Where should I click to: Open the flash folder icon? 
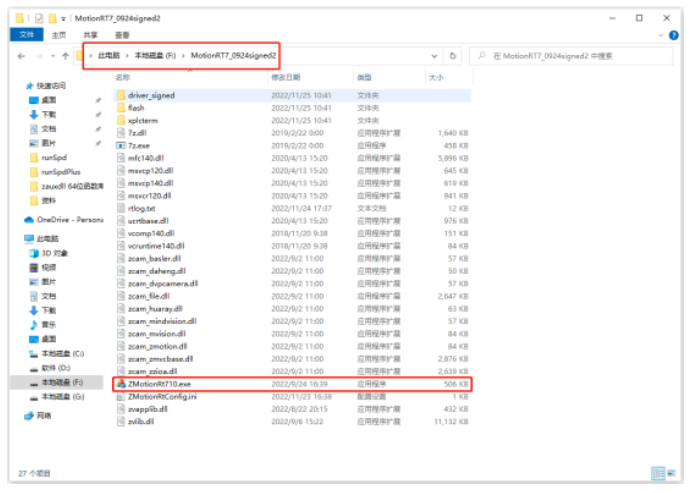coord(121,108)
